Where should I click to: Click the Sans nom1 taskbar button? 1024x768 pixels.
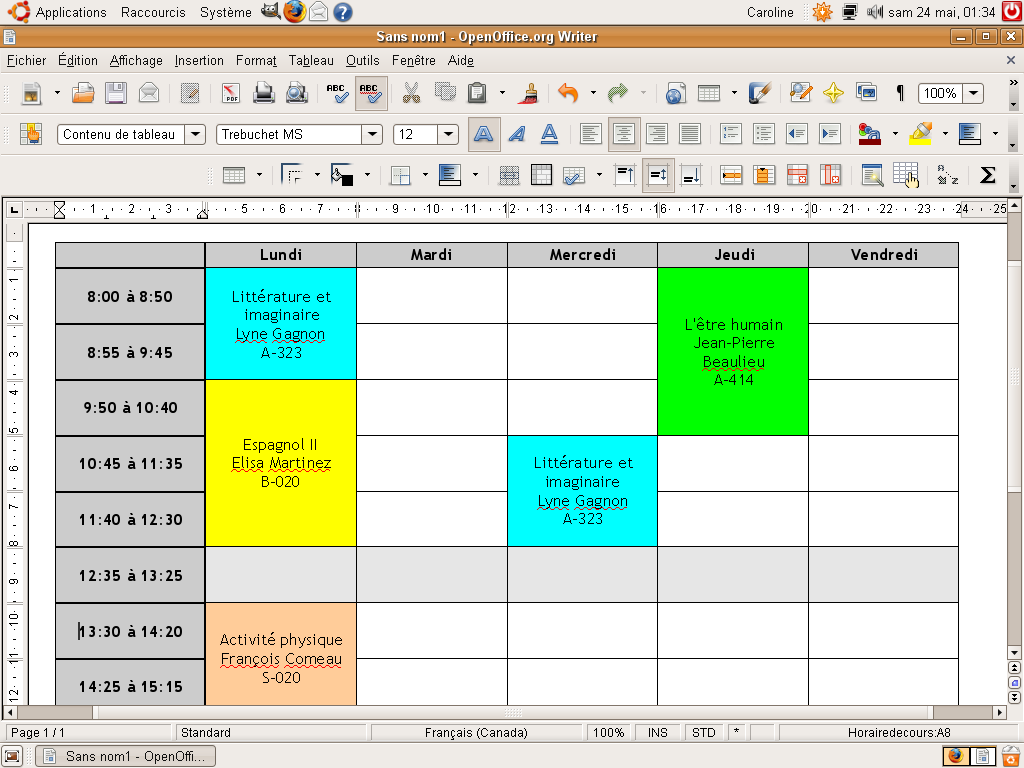point(127,755)
